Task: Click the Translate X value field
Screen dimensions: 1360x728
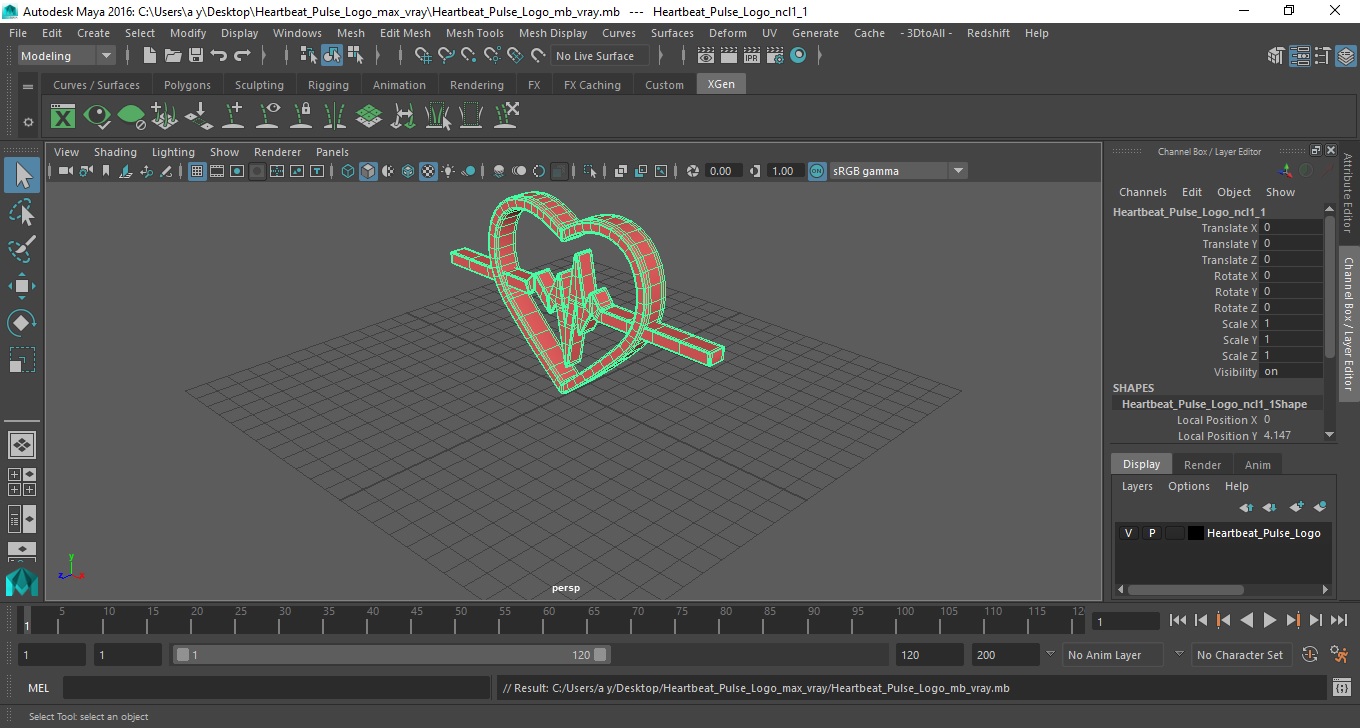Action: coord(1291,228)
